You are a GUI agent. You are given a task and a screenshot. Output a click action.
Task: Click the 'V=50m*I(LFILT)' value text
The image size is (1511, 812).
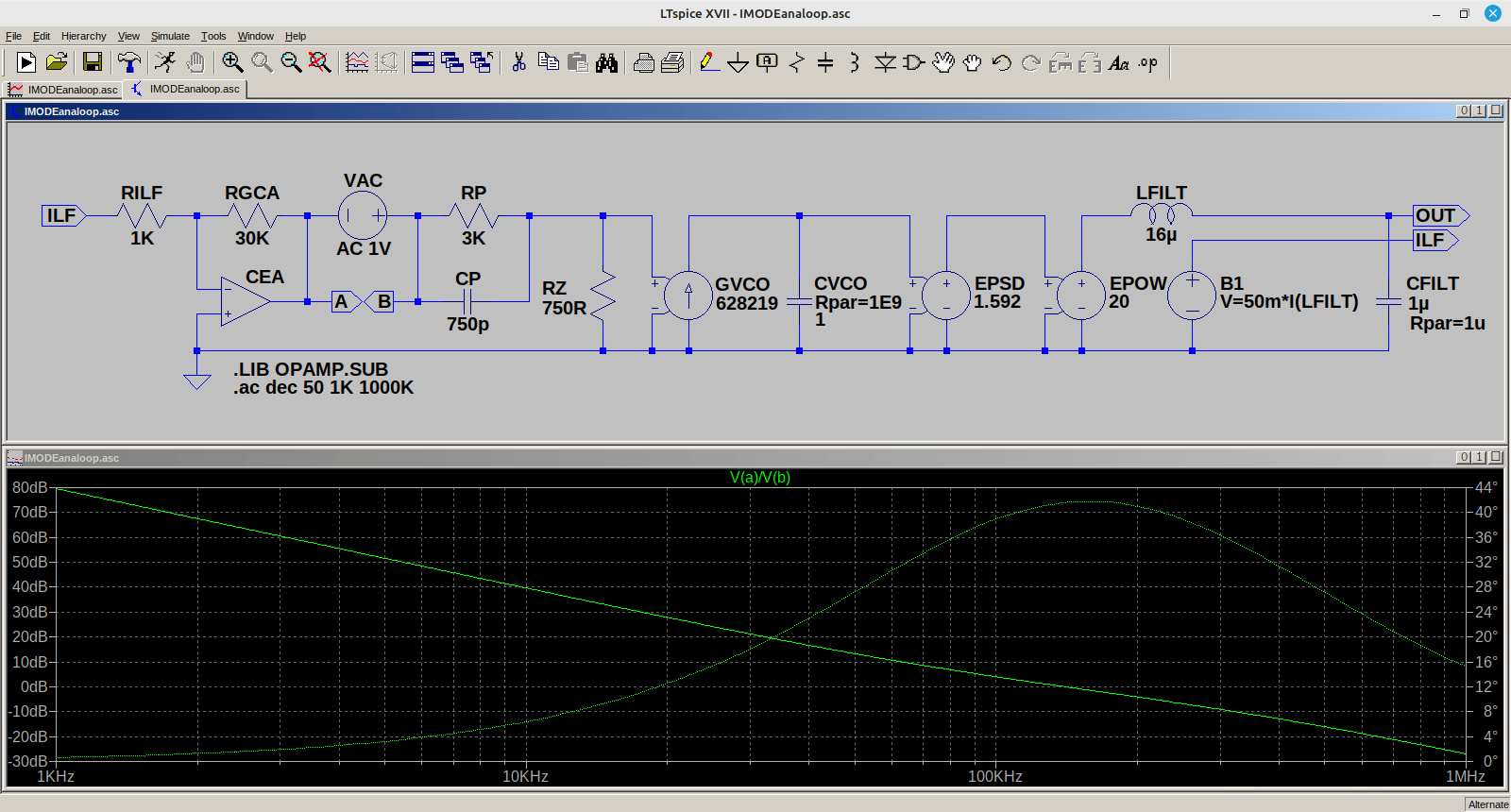click(1289, 302)
